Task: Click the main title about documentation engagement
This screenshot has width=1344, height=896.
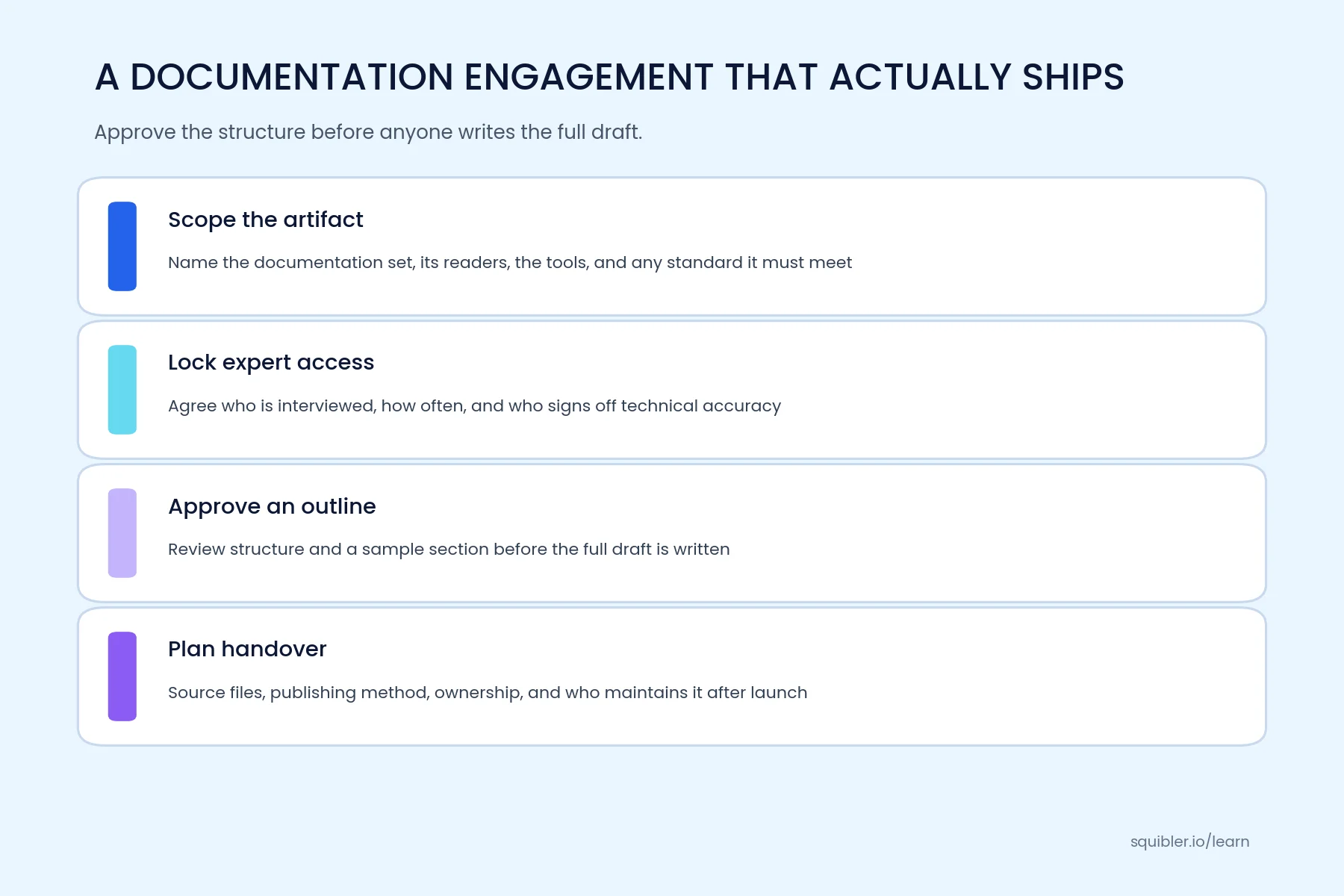Action: (x=609, y=77)
